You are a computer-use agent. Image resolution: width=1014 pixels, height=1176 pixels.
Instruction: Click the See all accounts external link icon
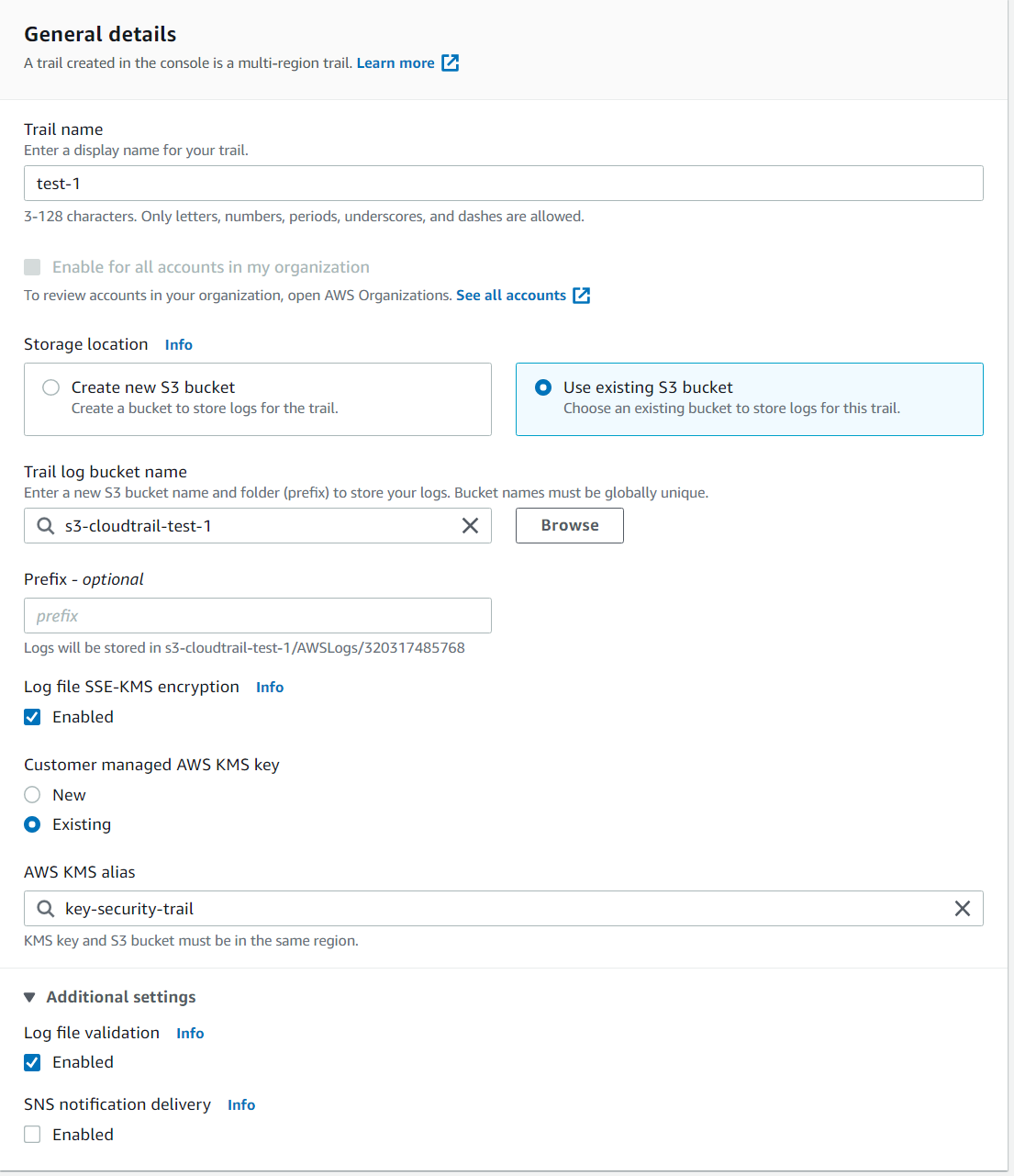[581, 296]
